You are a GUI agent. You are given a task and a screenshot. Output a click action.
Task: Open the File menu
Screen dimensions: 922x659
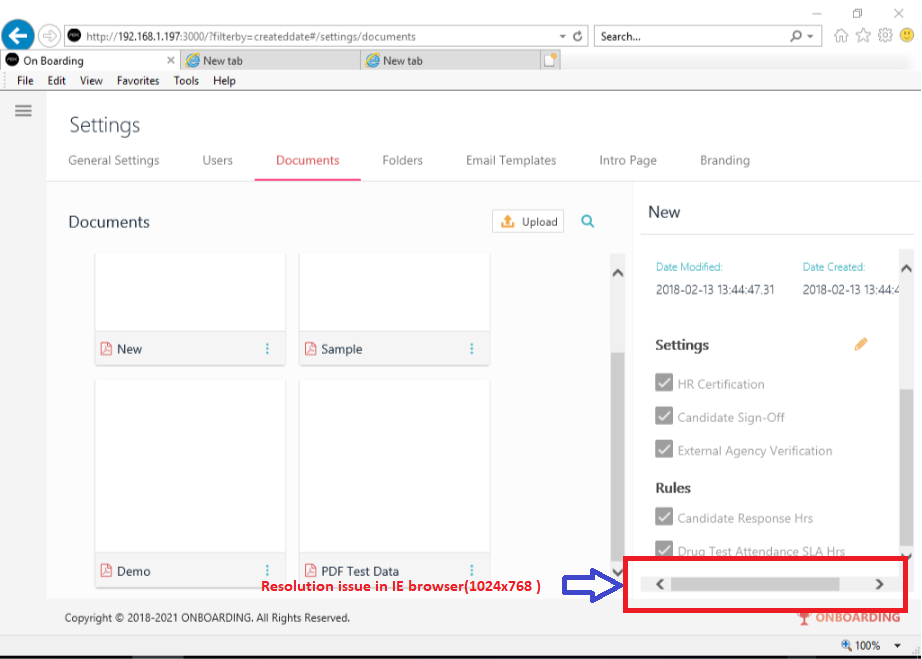coord(25,81)
